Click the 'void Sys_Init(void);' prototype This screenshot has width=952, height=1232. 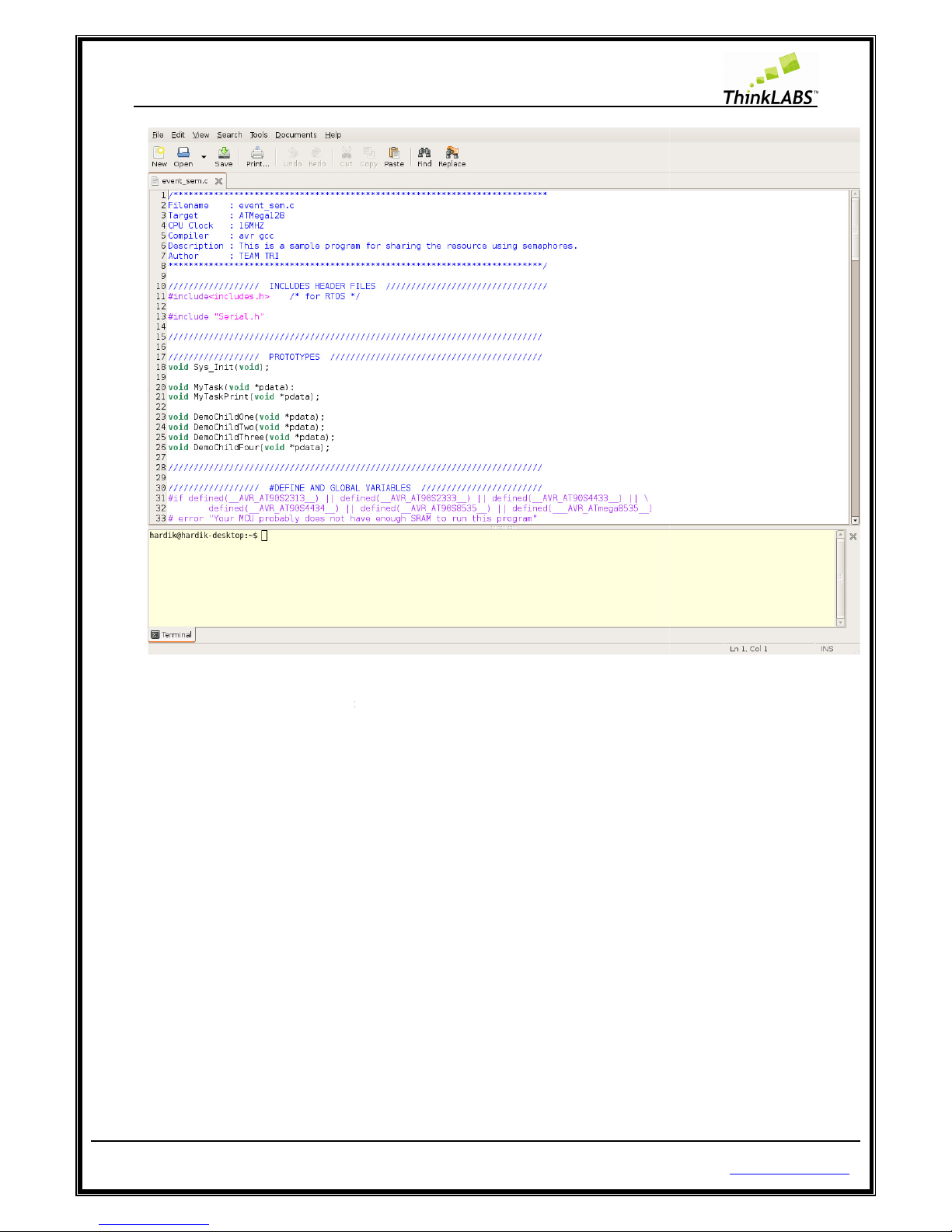[218, 368]
